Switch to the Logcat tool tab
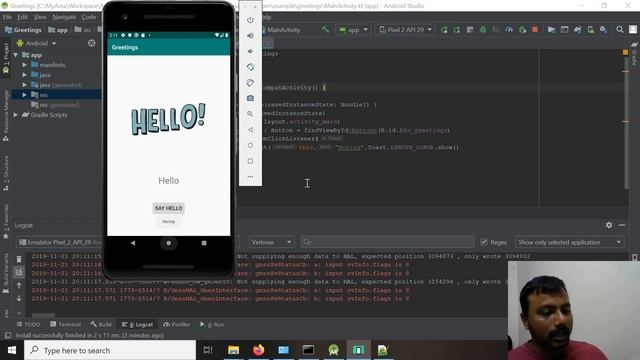Image resolution: width=640 pixels, height=360 pixels. tap(137, 324)
